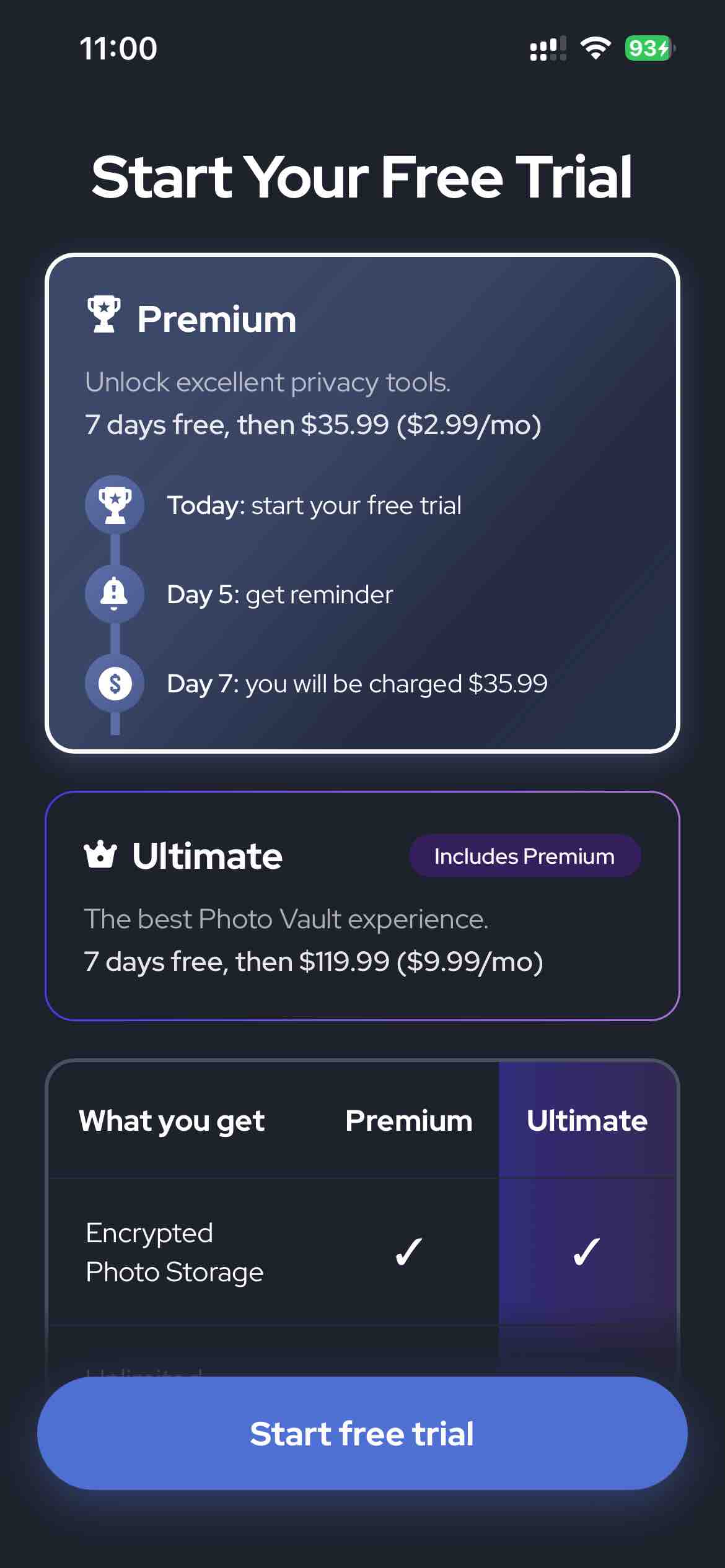
Task: Tap the What you get table heading
Action: (172, 1121)
